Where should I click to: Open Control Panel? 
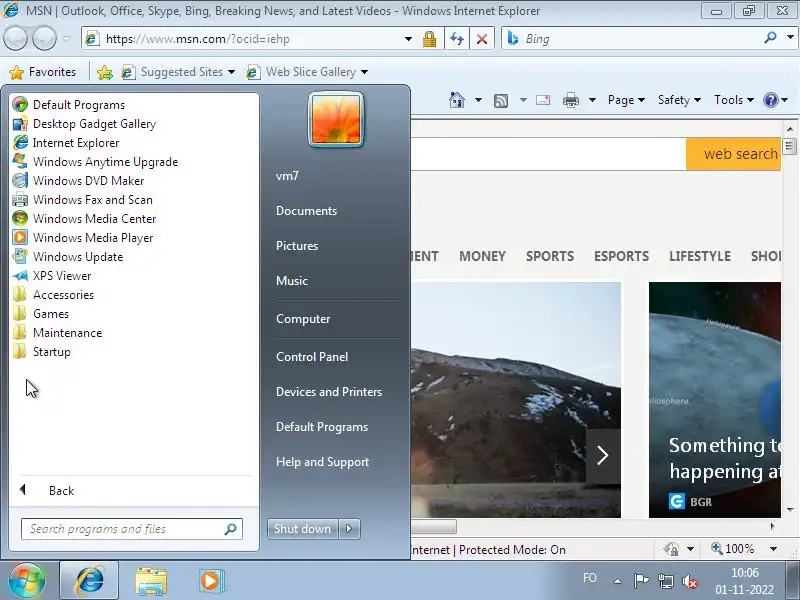[312, 357]
